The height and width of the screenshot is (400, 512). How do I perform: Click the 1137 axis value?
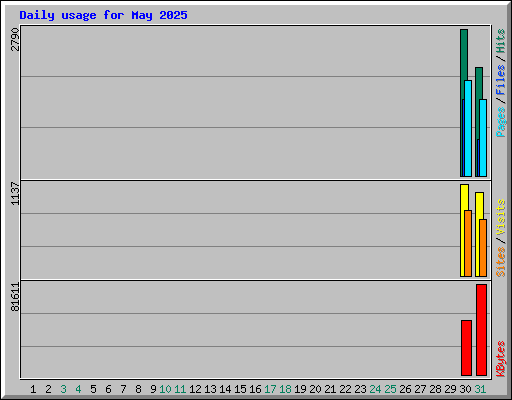click(15, 193)
